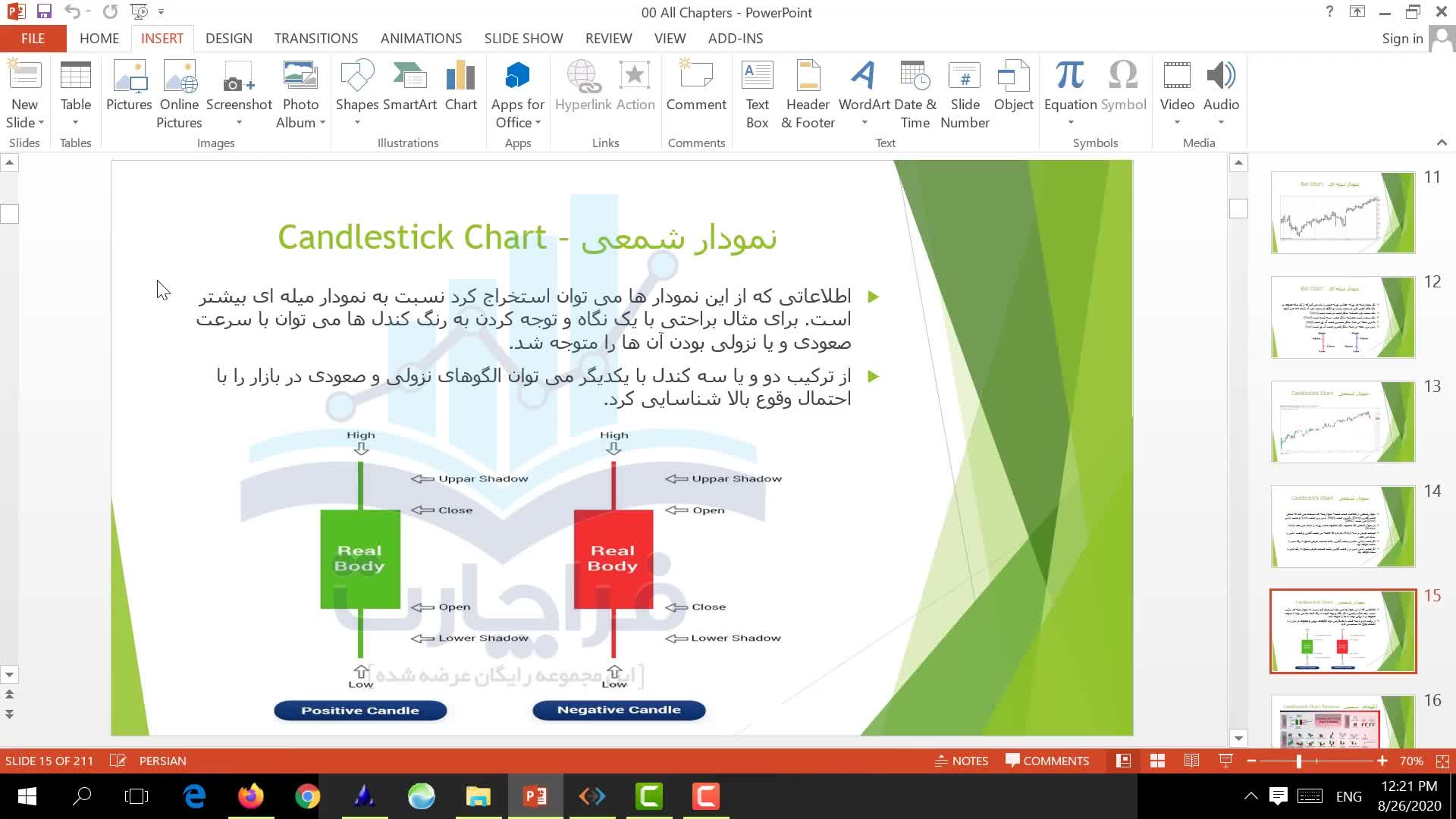This screenshot has width=1456, height=819.
Task: Expand the Shapes gallery dropdown
Action: (357, 123)
